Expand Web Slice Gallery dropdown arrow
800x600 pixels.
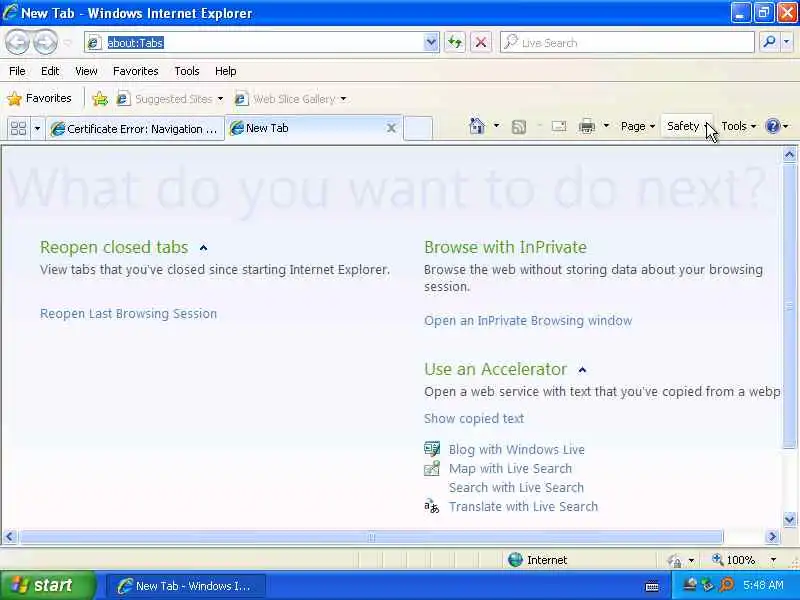(x=343, y=98)
